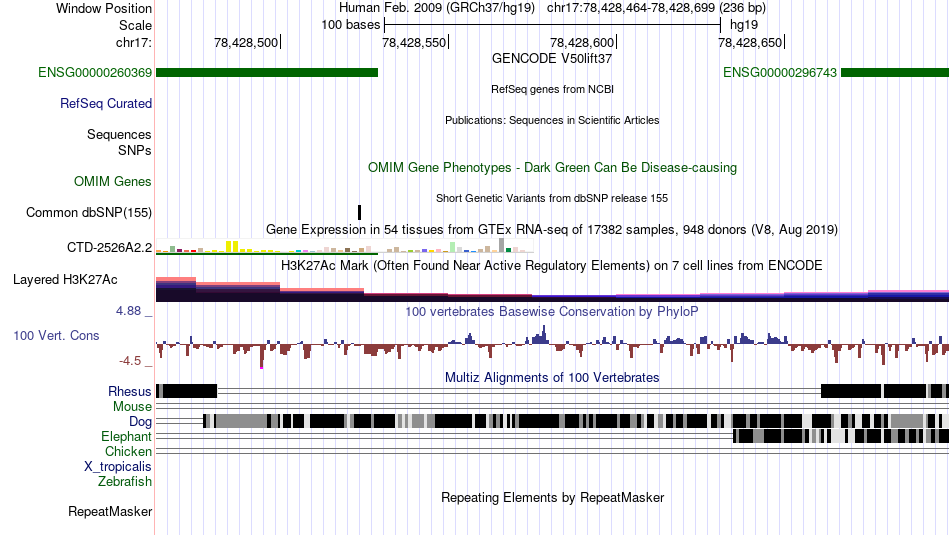
Task: Click the GTEx Gene Expression track title
Action: [x=552, y=230]
